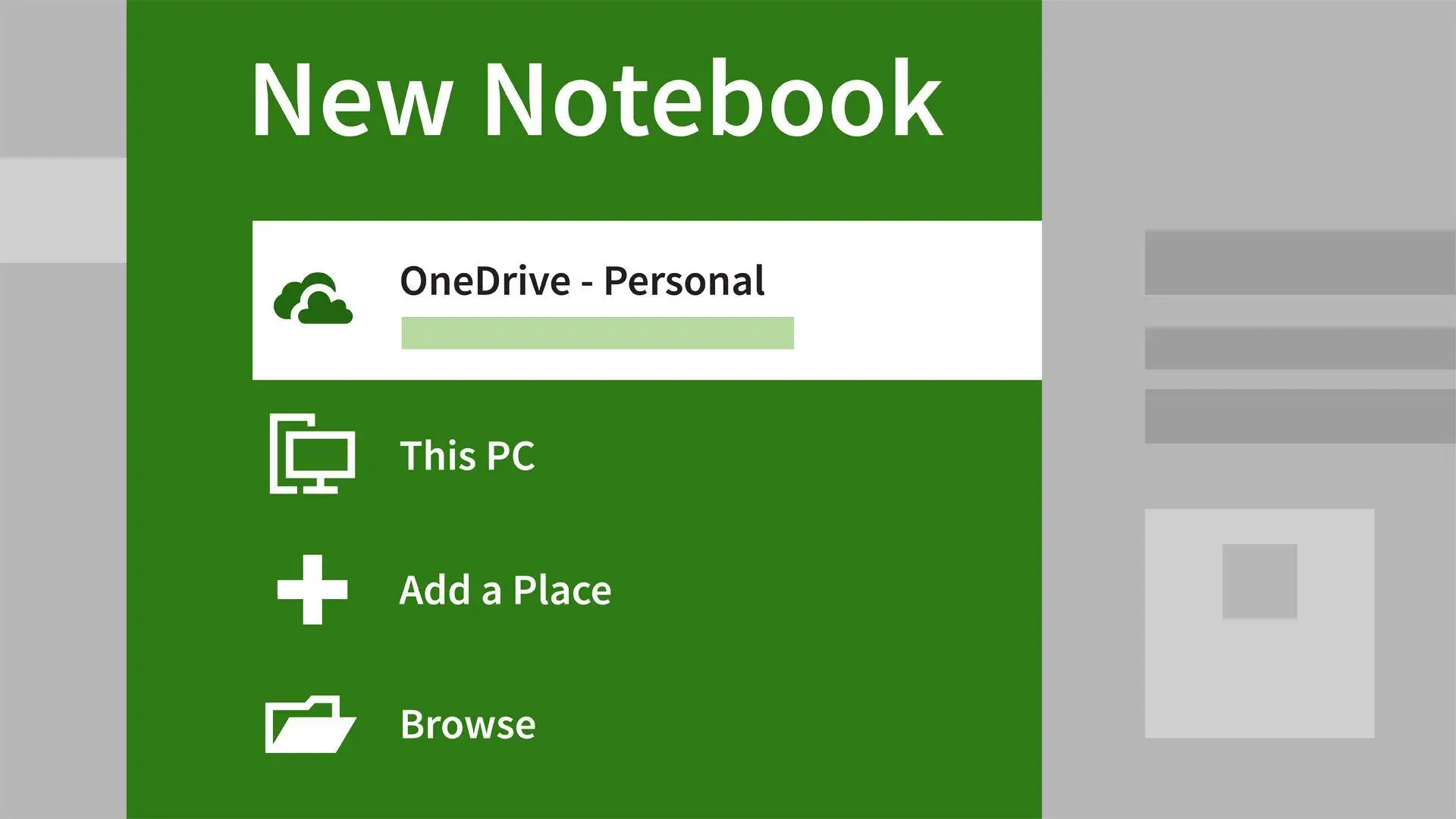
Task: Select the OneDrive - Personal location
Action: (x=647, y=300)
